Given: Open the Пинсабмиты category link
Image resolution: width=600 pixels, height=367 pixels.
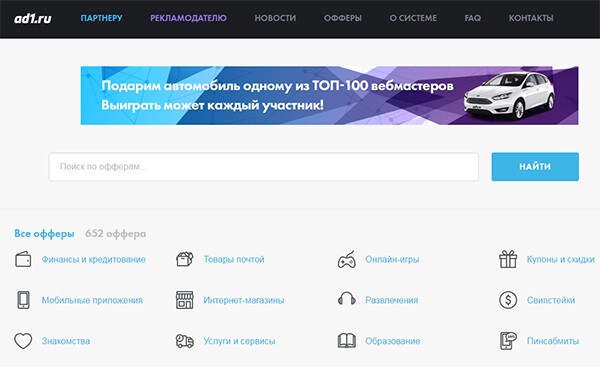Looking at the screenshot, I should (553, 341).
